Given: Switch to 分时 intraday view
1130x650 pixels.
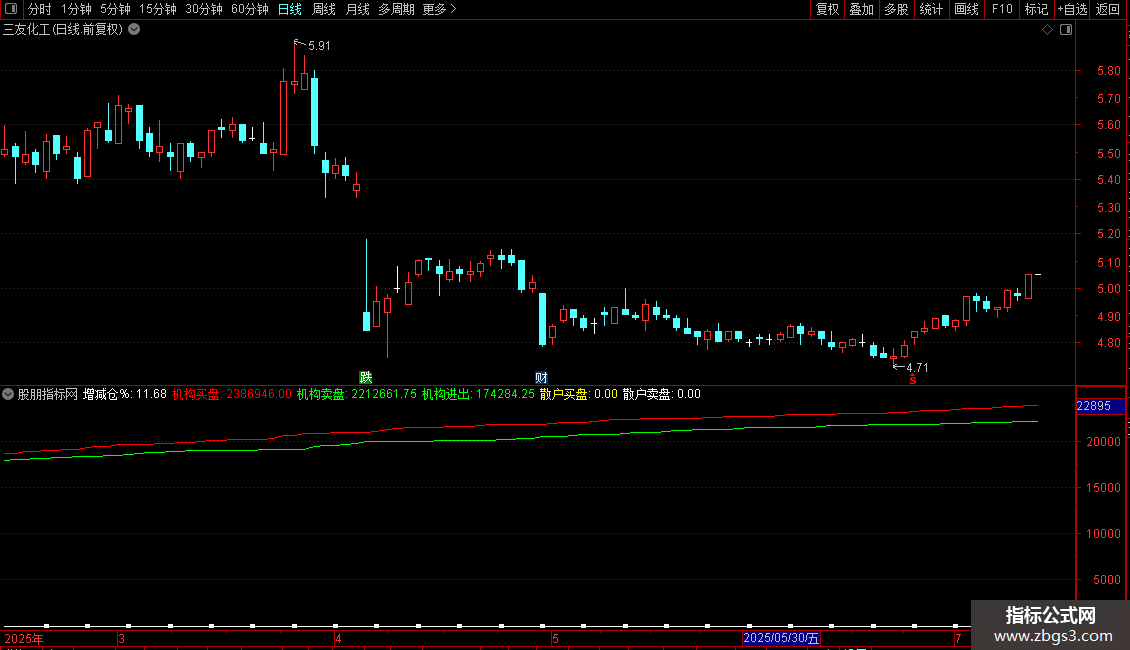Looking at the screenshot, I should pos(40,9).
